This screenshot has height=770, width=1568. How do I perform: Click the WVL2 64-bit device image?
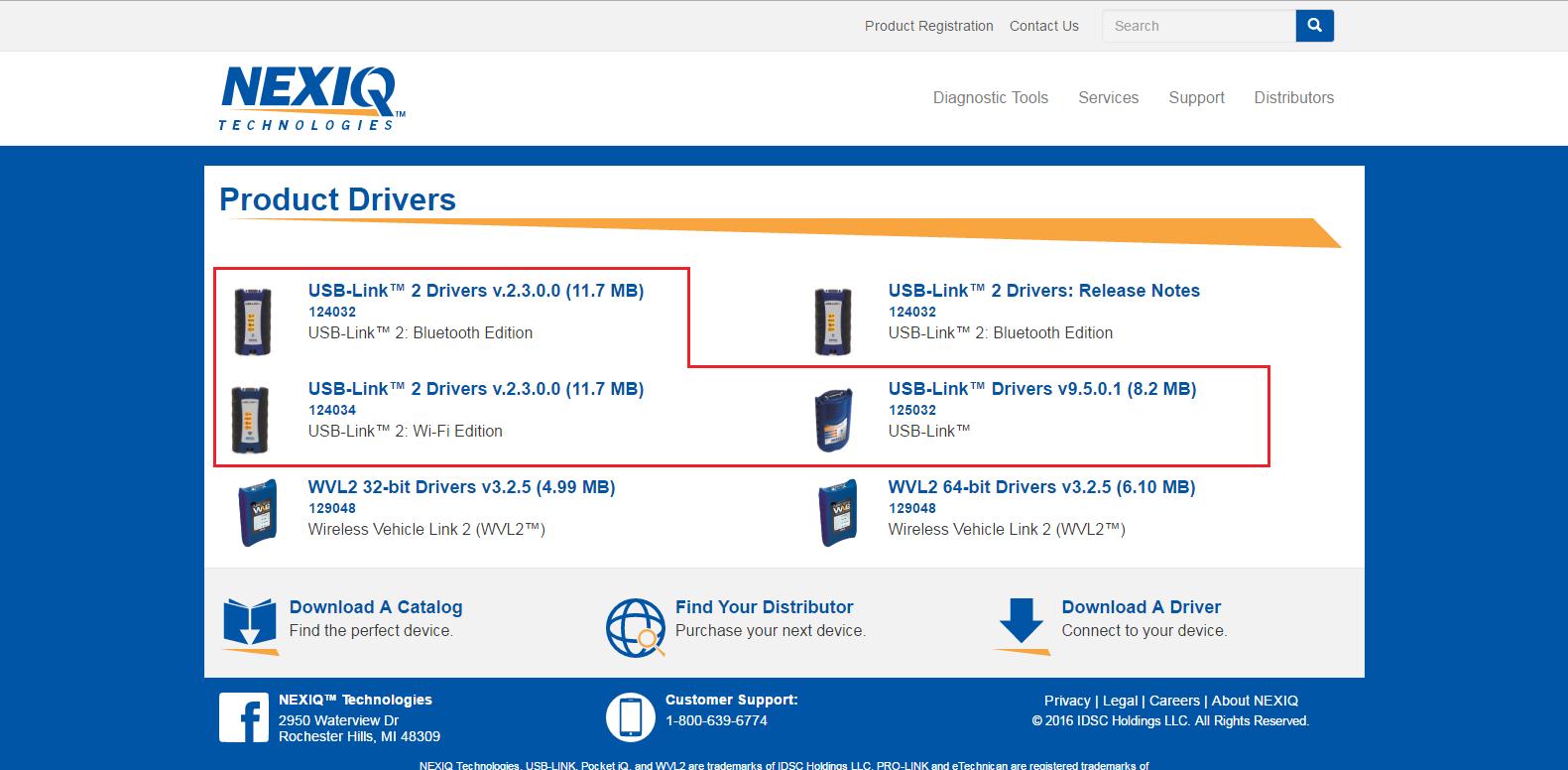(x=838, y=514)
